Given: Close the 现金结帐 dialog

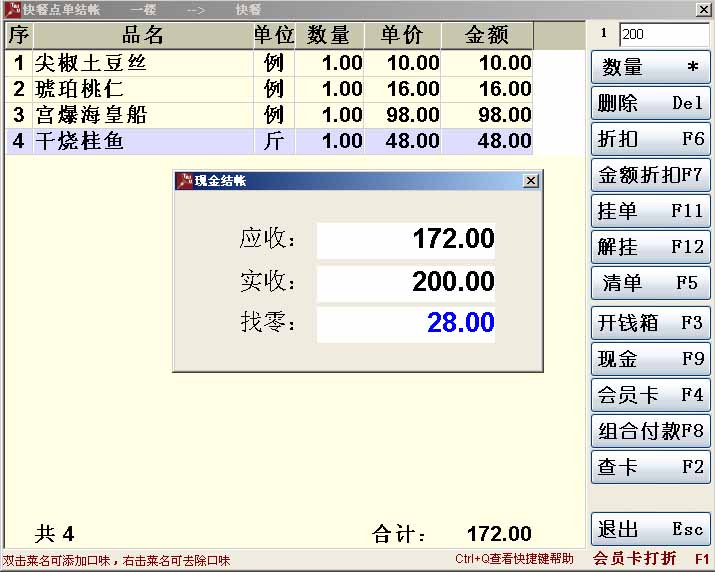Looking at the screenshot, I should click(x=530, y=181).
